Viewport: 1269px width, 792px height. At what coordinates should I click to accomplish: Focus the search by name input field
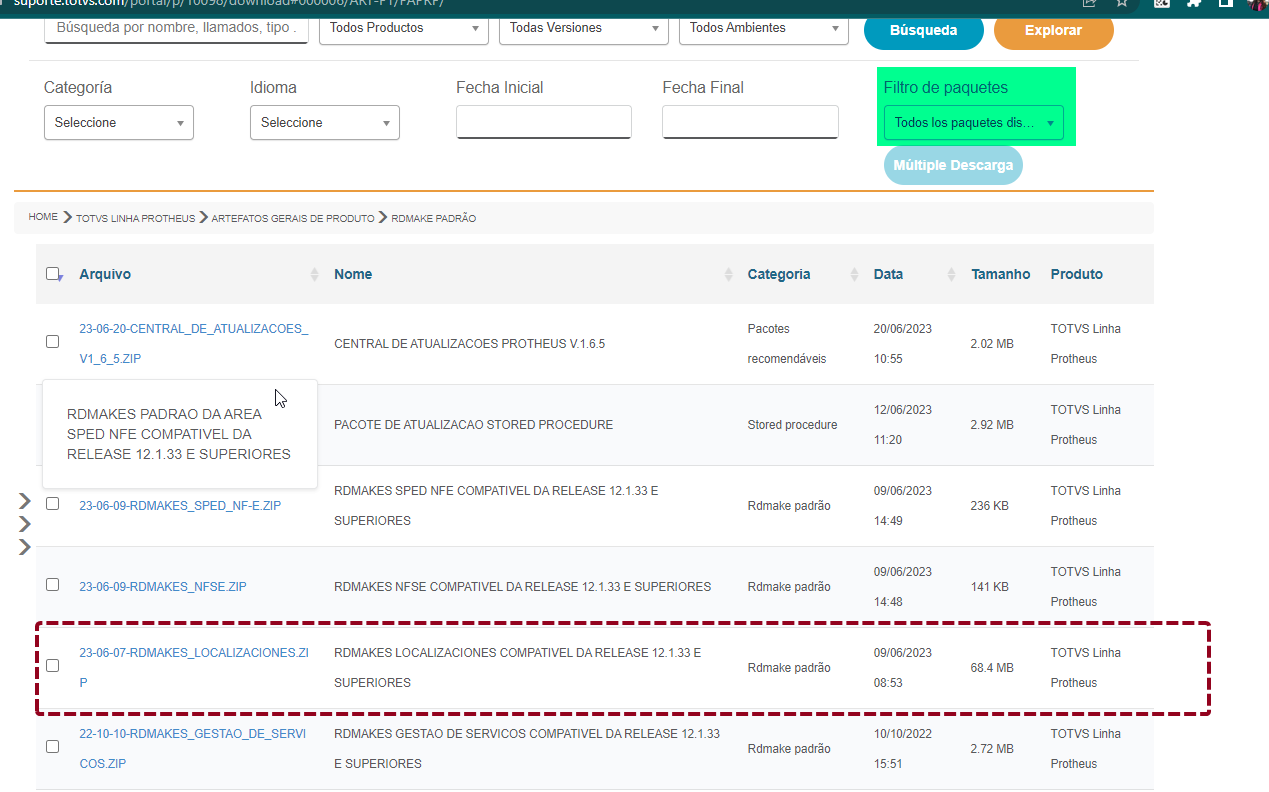(x=176, y=28)
